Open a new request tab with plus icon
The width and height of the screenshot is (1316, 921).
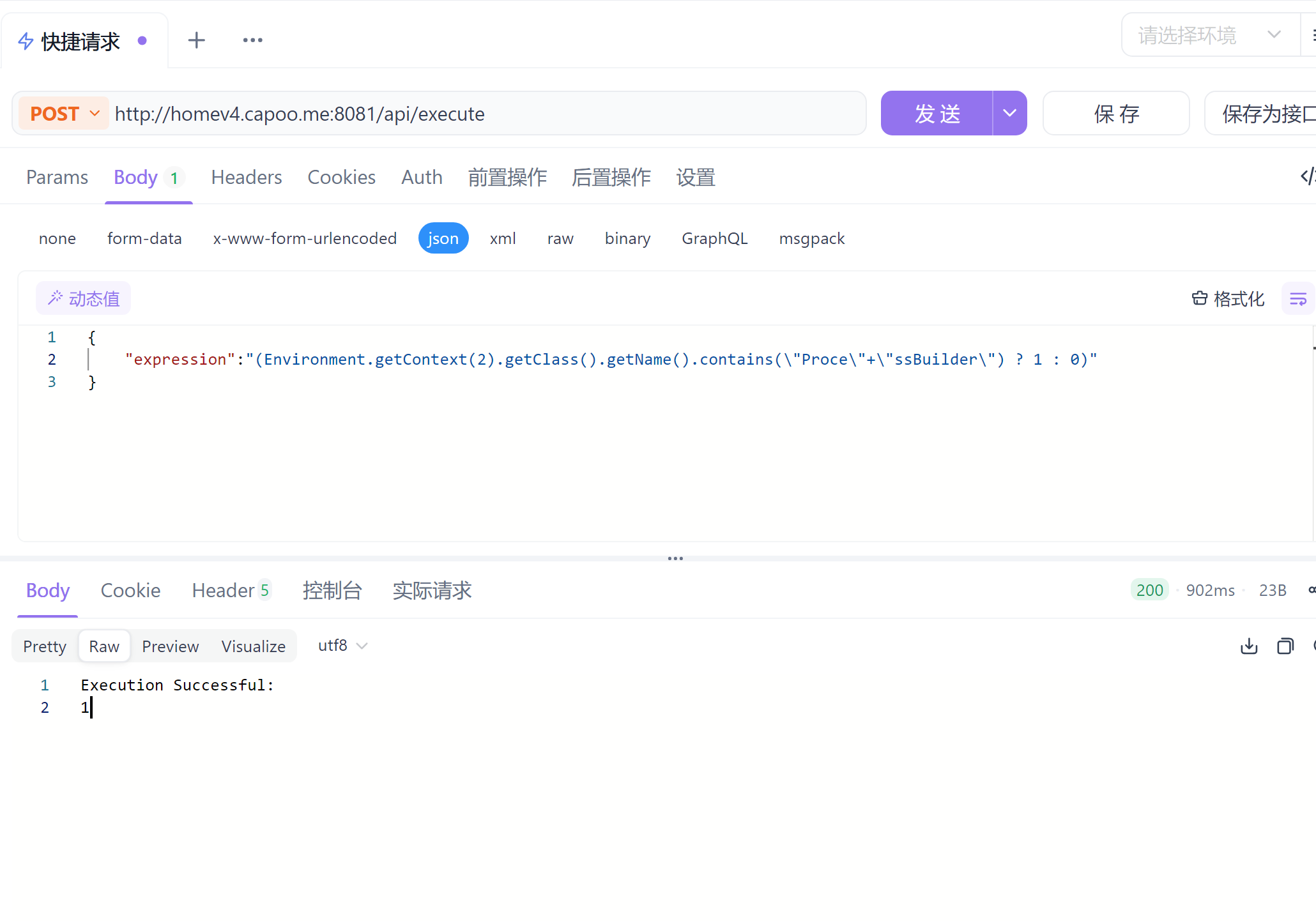tap(196, 40)
